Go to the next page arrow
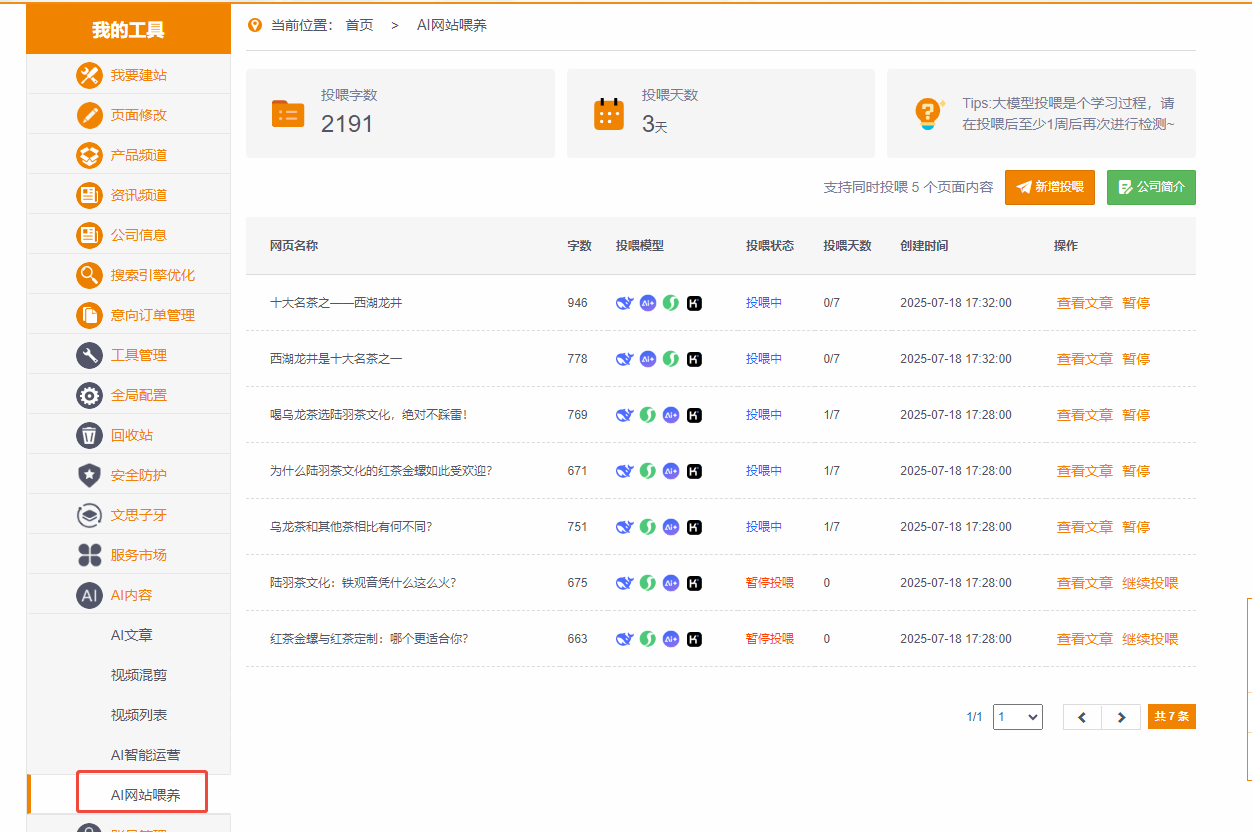Viewport: 1252px width, 832px height. coord(1121,717)
